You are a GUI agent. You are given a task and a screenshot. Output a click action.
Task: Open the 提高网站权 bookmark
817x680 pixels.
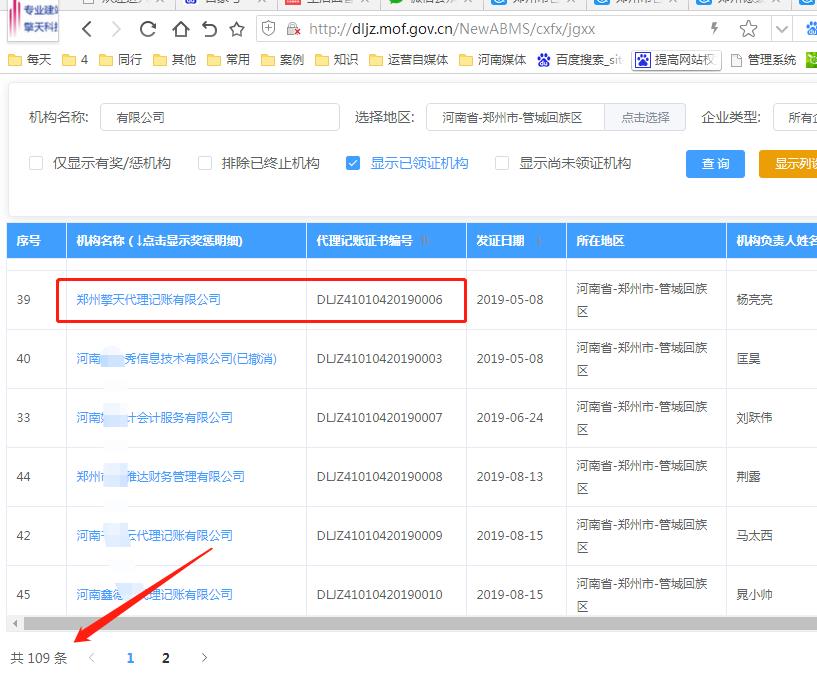[676, 60]
